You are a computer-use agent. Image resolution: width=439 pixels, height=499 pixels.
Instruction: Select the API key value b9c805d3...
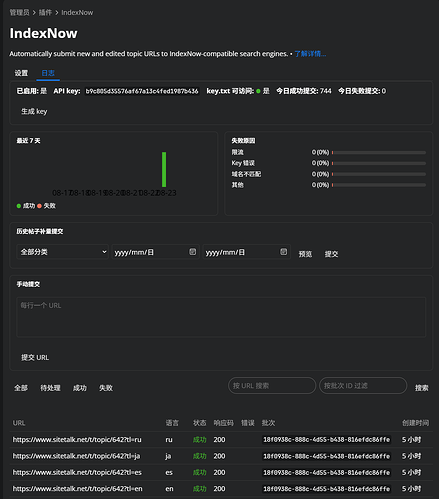(x=142, y=91)
